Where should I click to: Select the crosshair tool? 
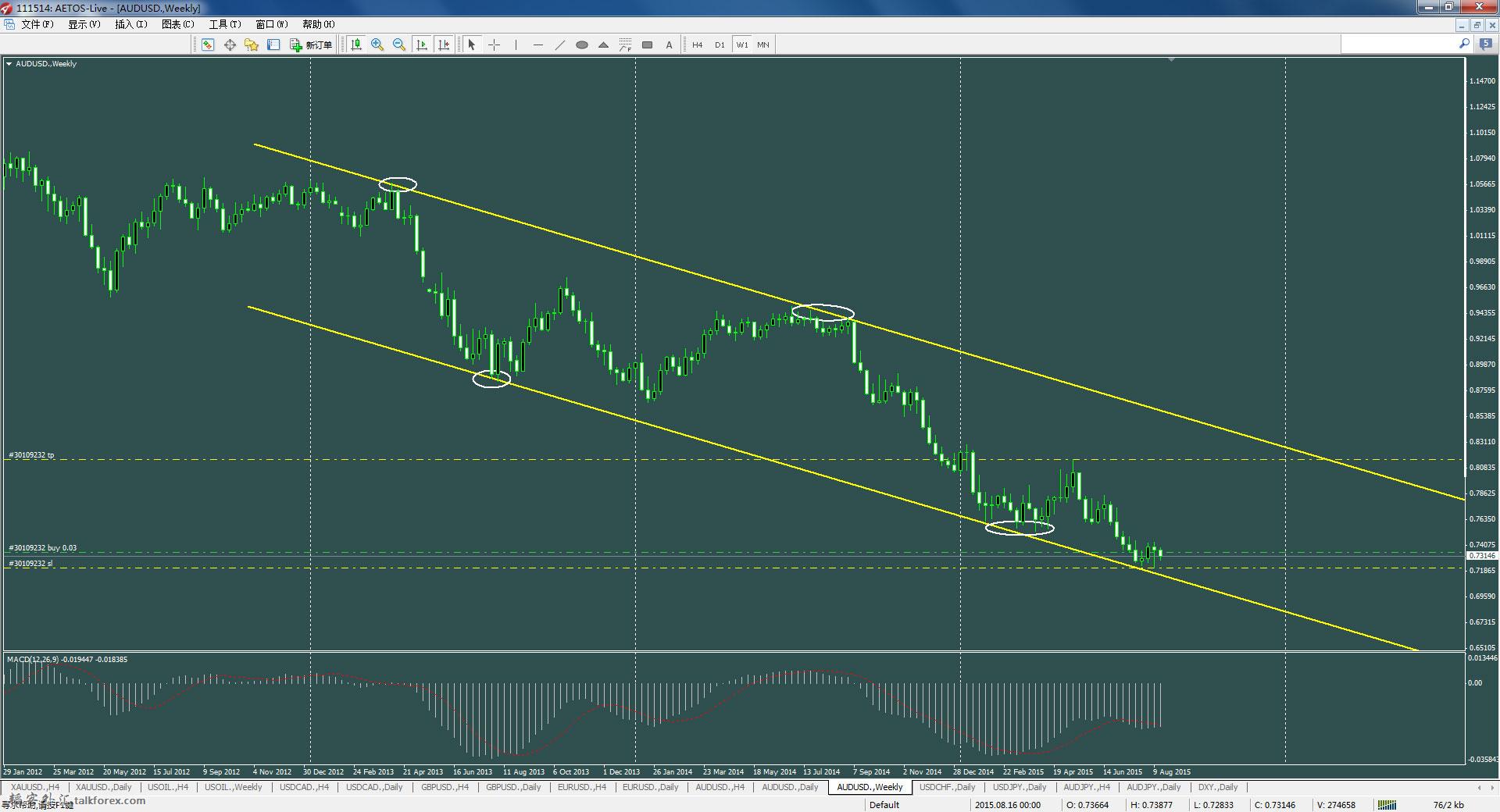[494, 45]
